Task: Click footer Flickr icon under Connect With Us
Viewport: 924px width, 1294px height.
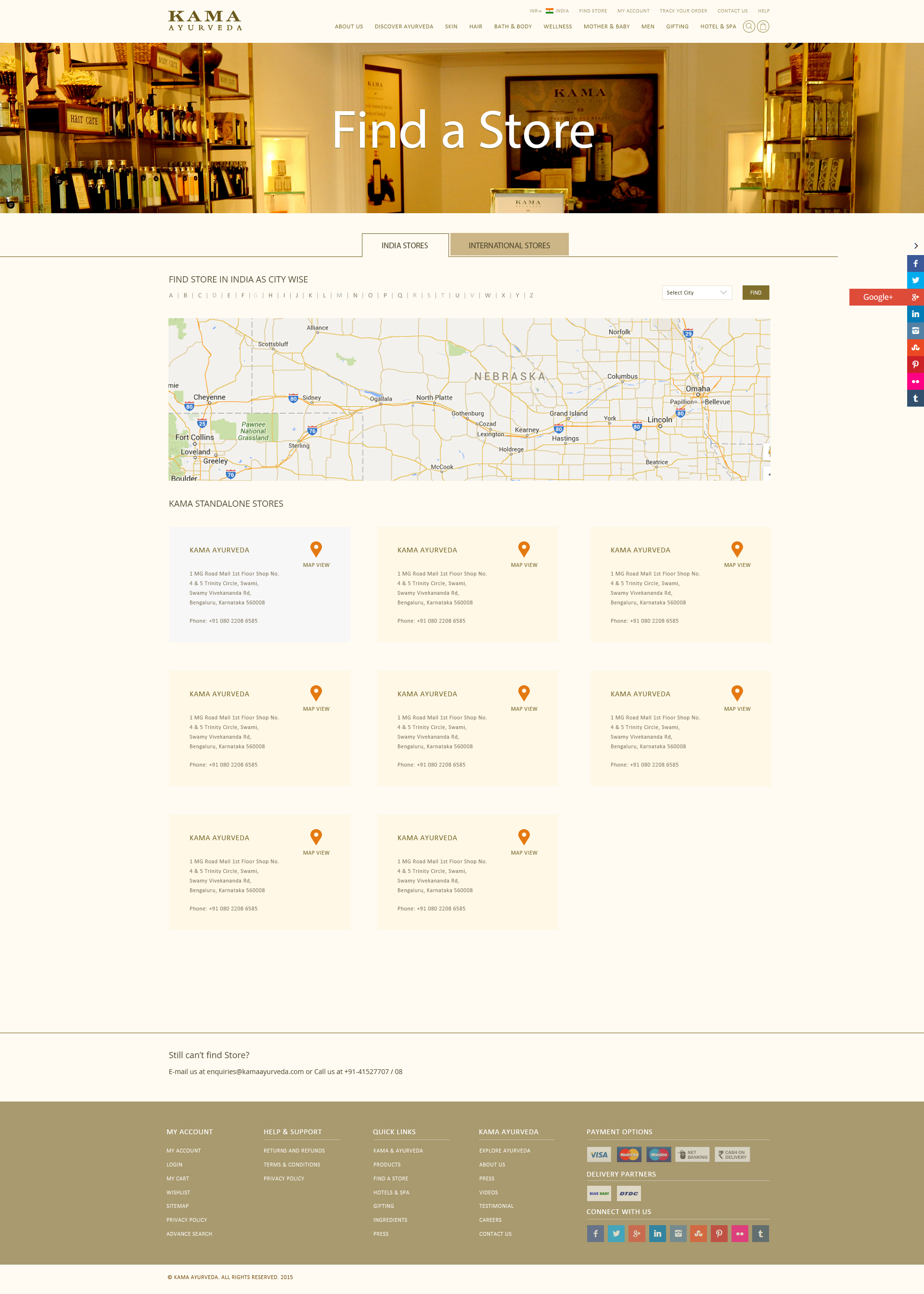Action: (740, 1233)
